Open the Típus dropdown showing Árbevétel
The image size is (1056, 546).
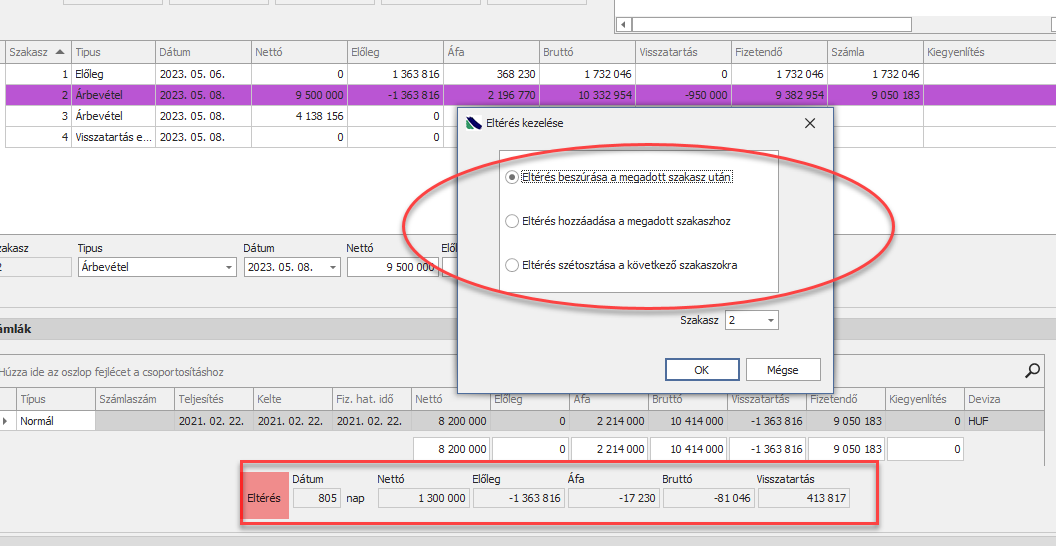tap(229, 268)
